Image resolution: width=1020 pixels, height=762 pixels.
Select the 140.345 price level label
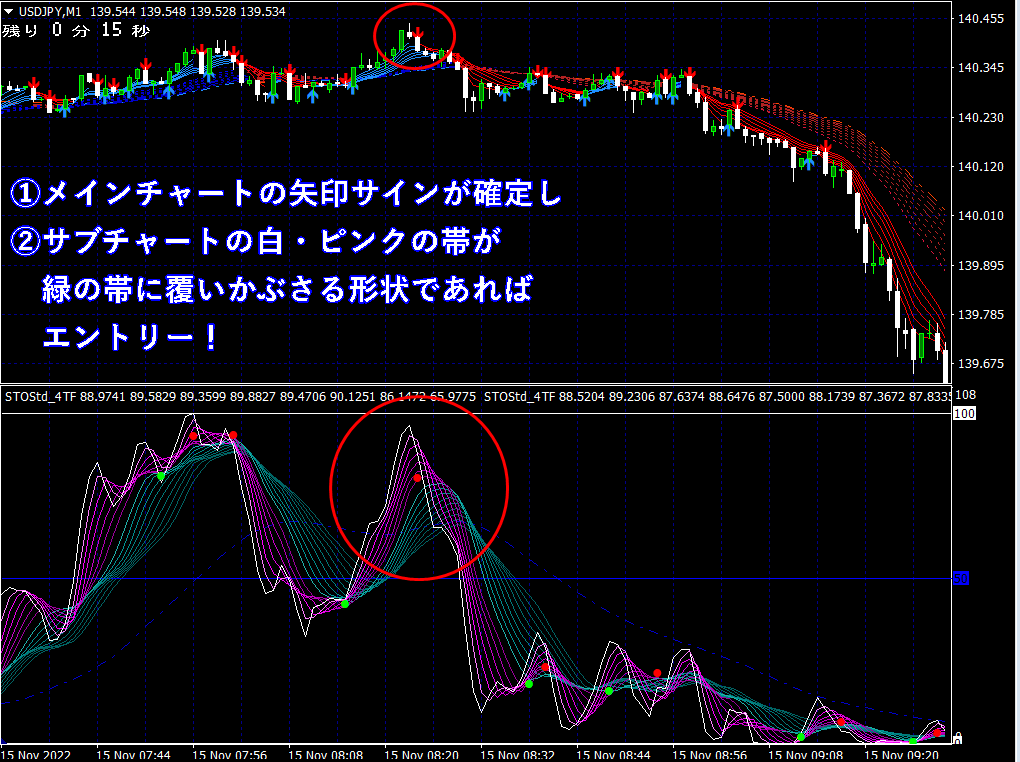981,68
